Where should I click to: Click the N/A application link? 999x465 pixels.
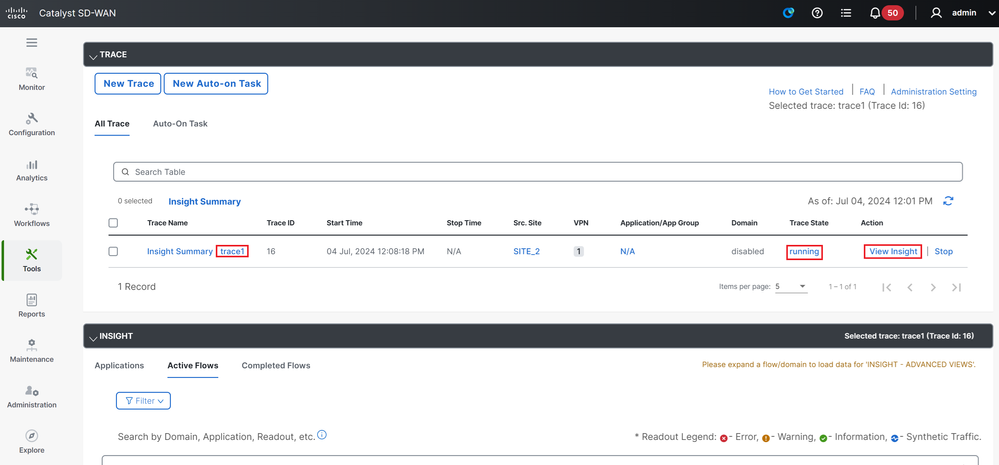point(628,252)
